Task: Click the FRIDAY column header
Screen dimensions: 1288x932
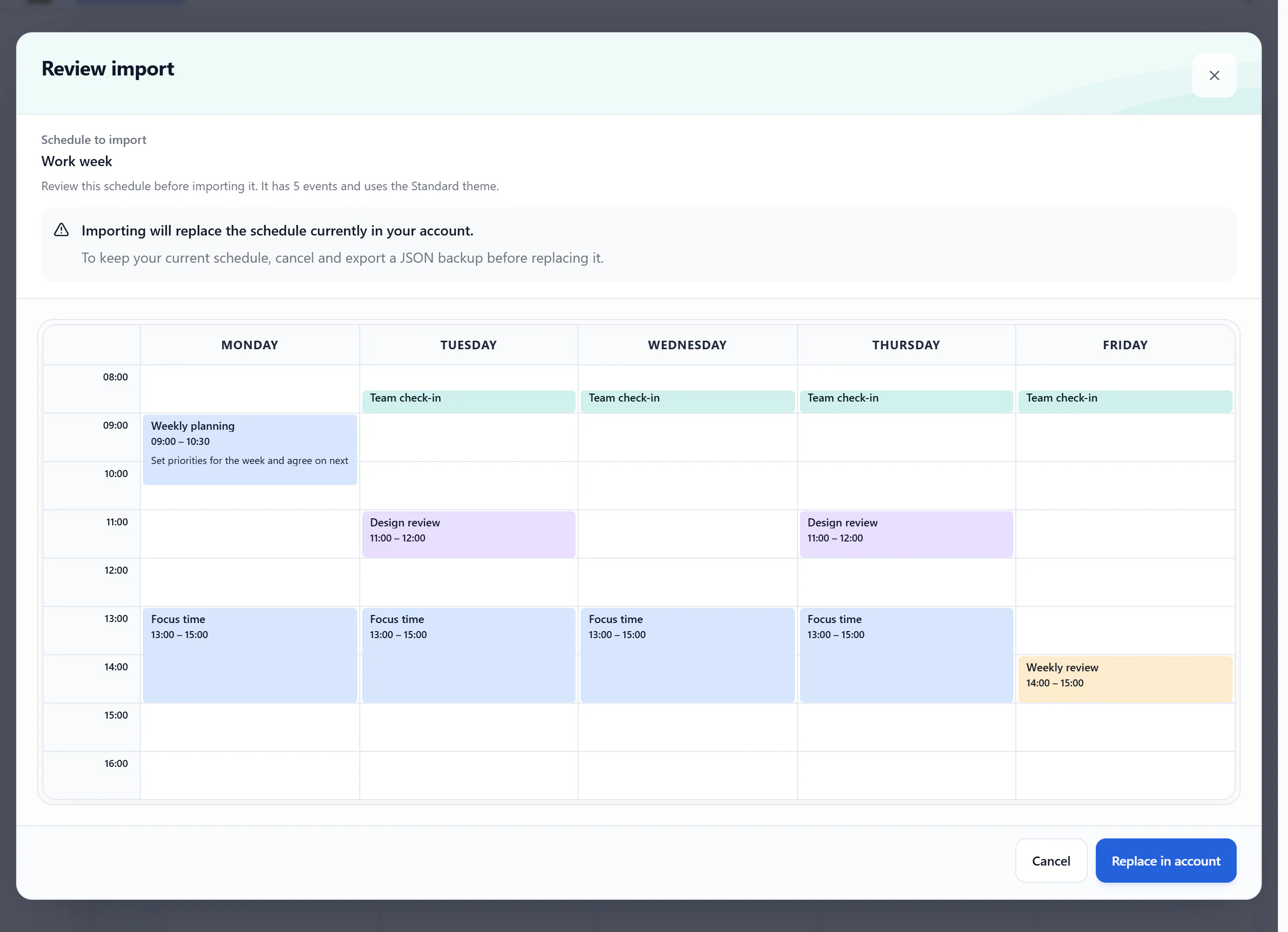Action: tap(1124, 345)
